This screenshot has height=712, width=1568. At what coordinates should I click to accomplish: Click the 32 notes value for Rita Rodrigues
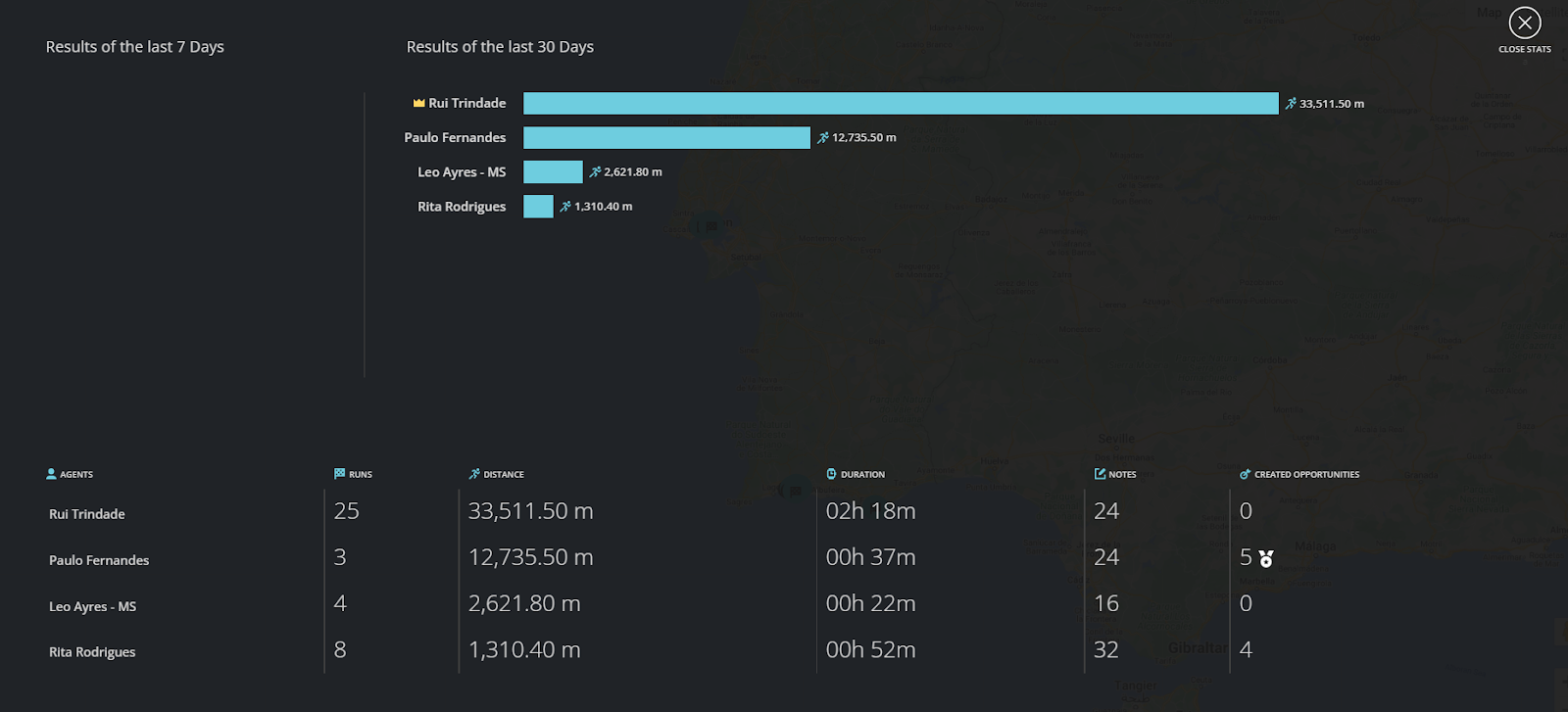pyautogui.click(x=1106, y=649)
